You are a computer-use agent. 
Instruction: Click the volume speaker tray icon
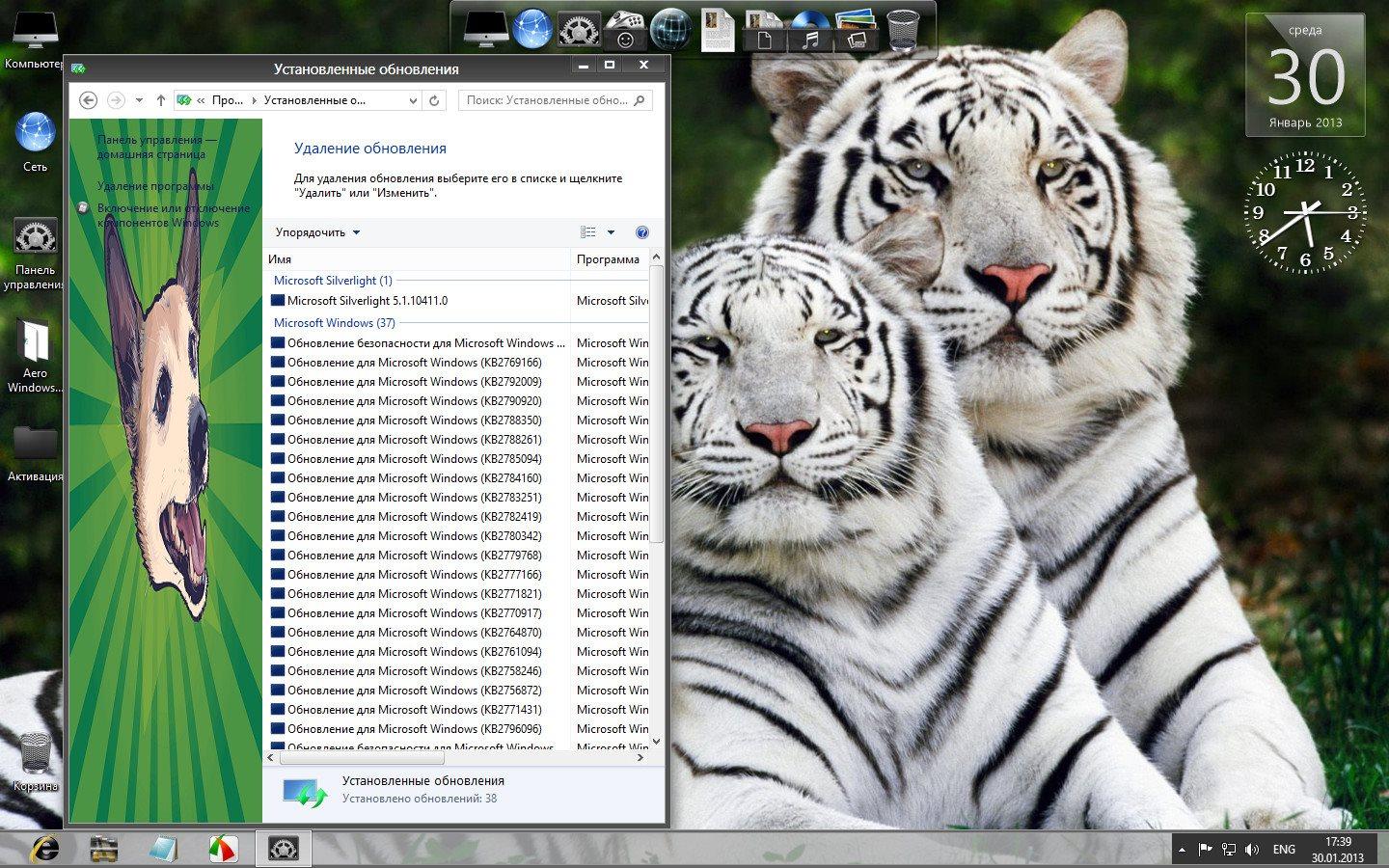[1252, 850]
